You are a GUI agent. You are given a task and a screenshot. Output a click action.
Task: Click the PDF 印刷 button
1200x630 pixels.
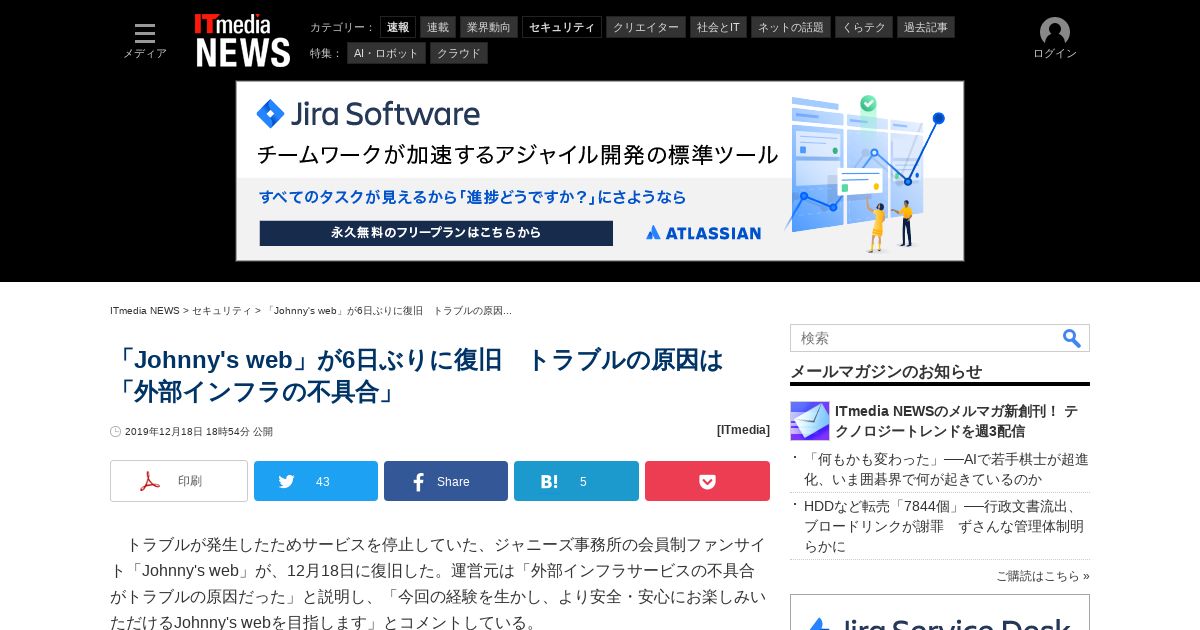[x=179, y=481]
